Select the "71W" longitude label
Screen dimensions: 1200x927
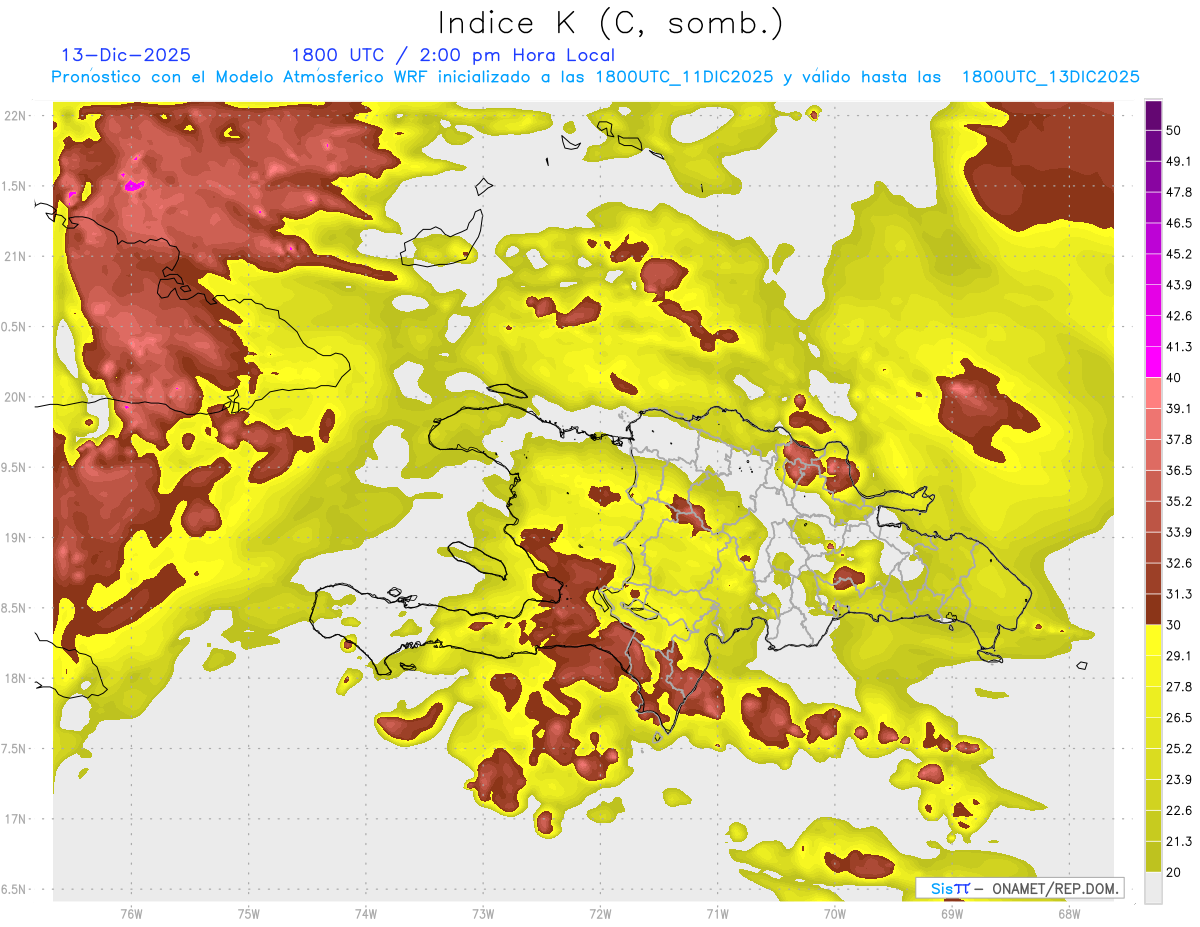coord(717,913)
